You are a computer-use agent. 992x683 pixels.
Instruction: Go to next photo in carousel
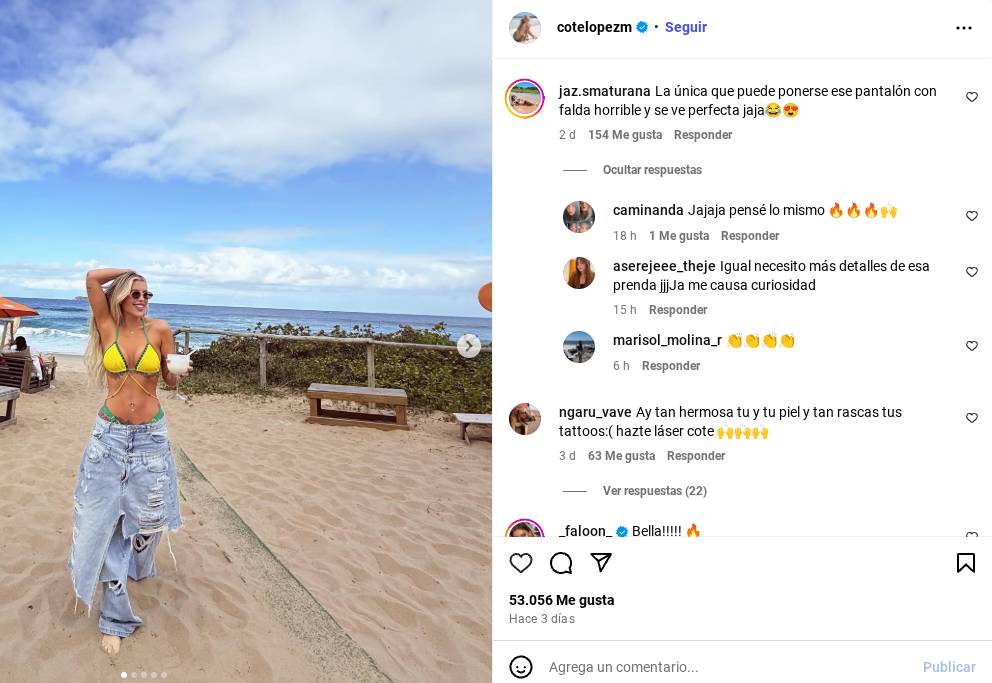469,346
